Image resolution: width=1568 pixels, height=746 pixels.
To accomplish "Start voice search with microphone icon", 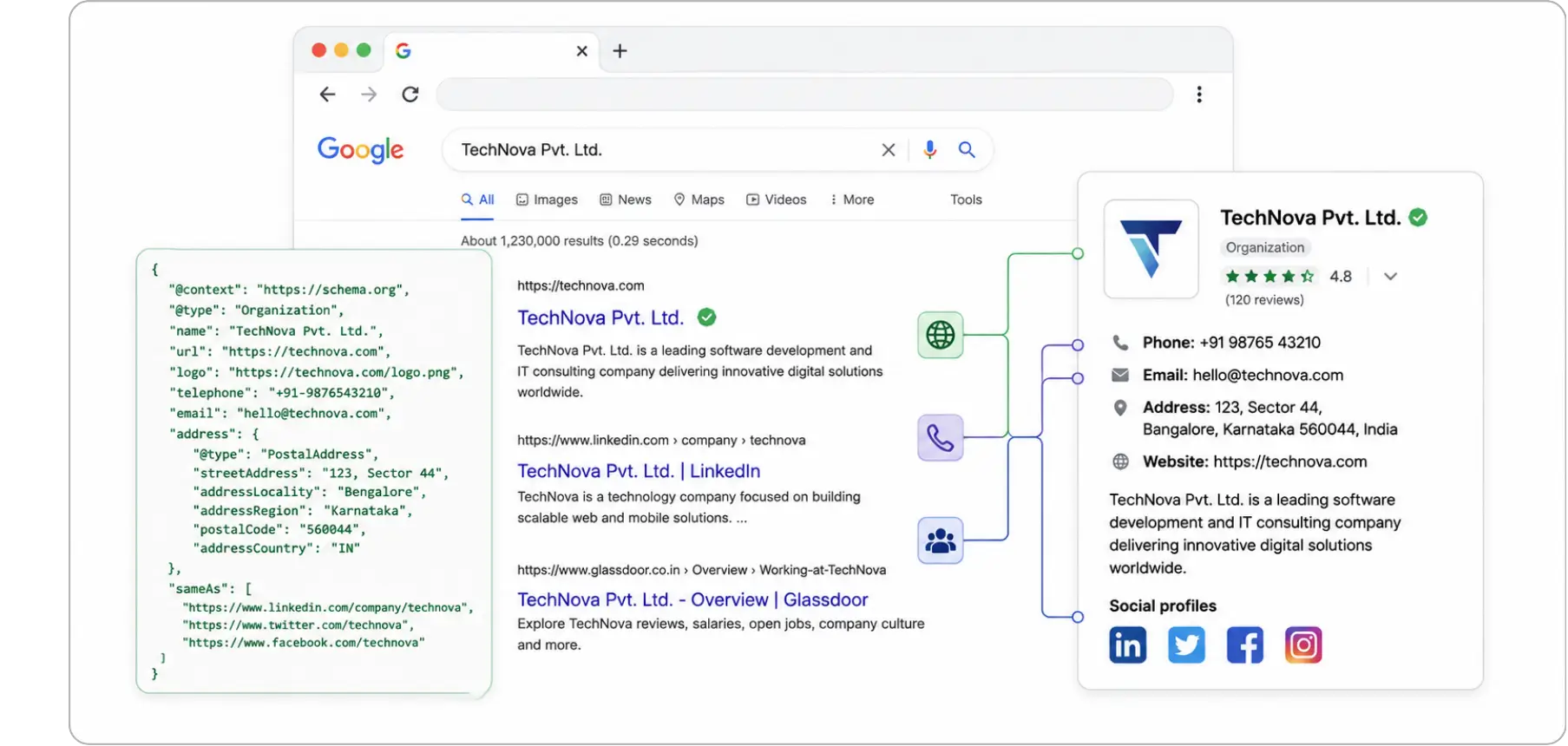I will pos(930,150).
